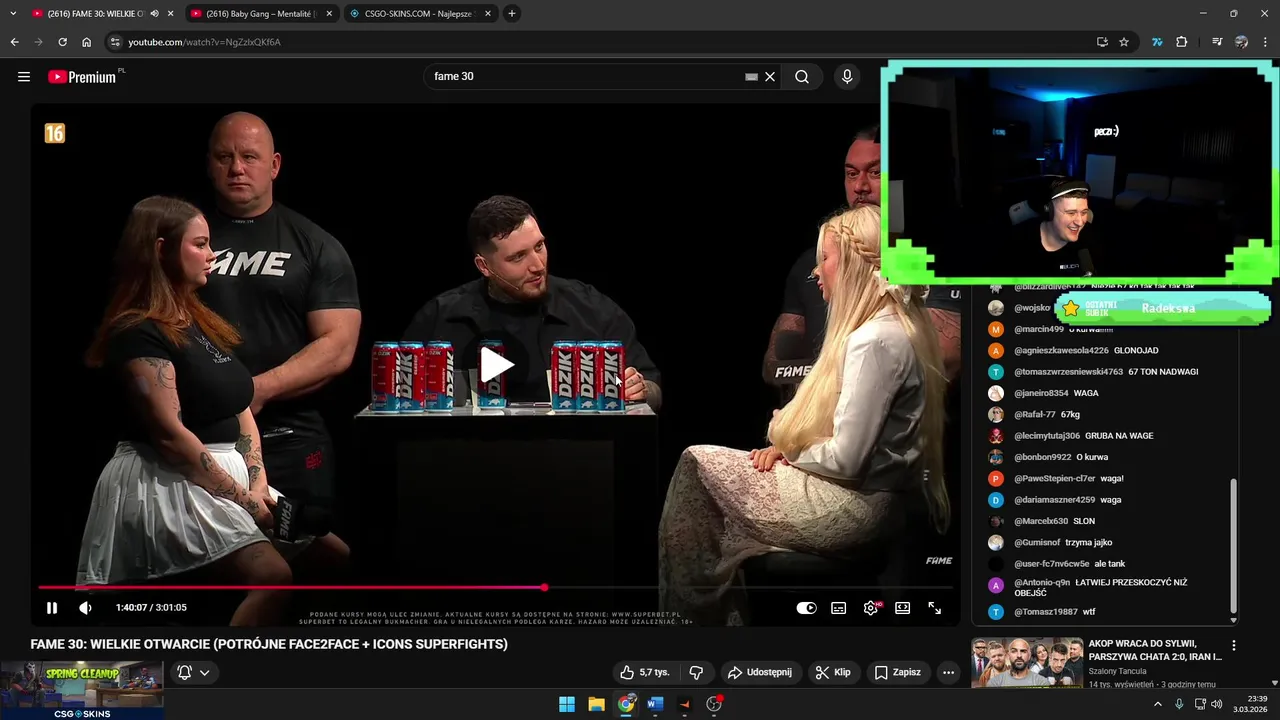Open media controls in Chrome toolbar

point(1217,42)
